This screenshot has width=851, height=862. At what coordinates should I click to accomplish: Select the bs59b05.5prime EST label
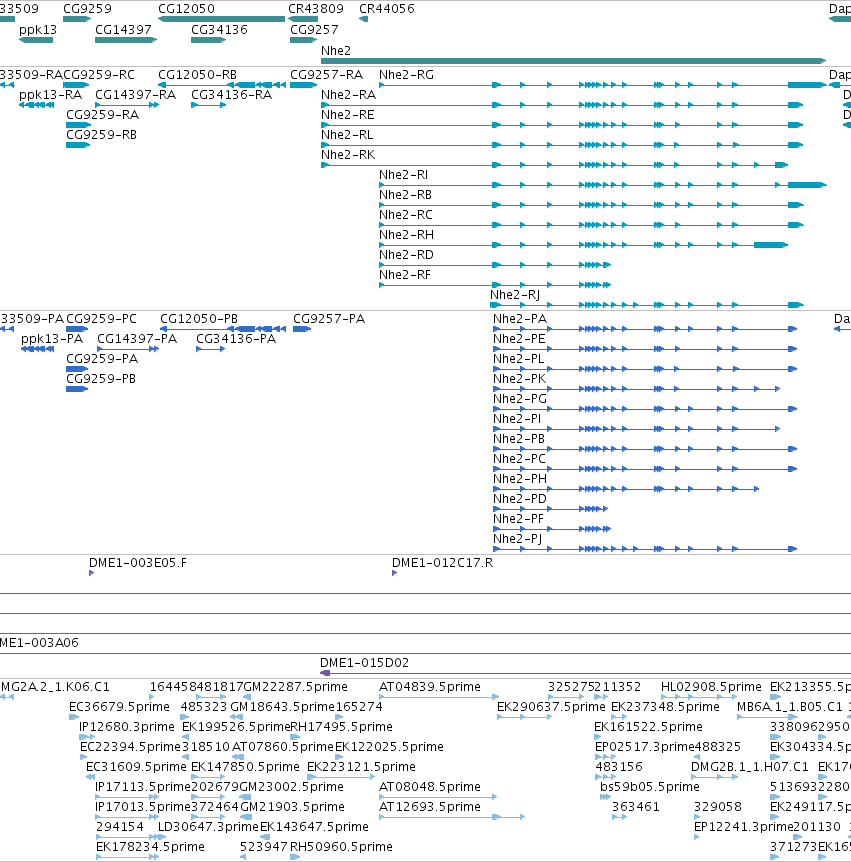[x=650, y=787]
